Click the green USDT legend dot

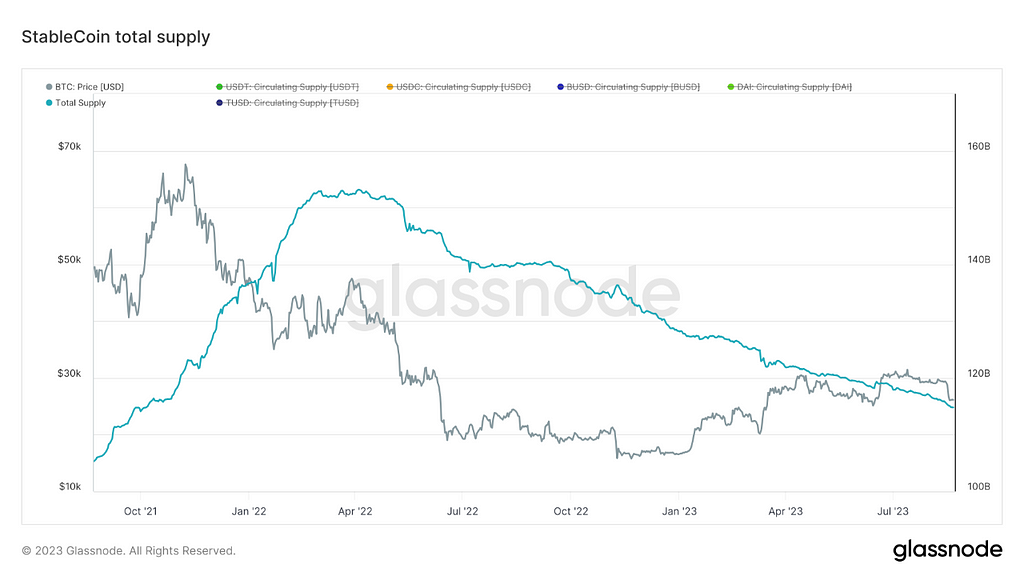click(219, 87)
